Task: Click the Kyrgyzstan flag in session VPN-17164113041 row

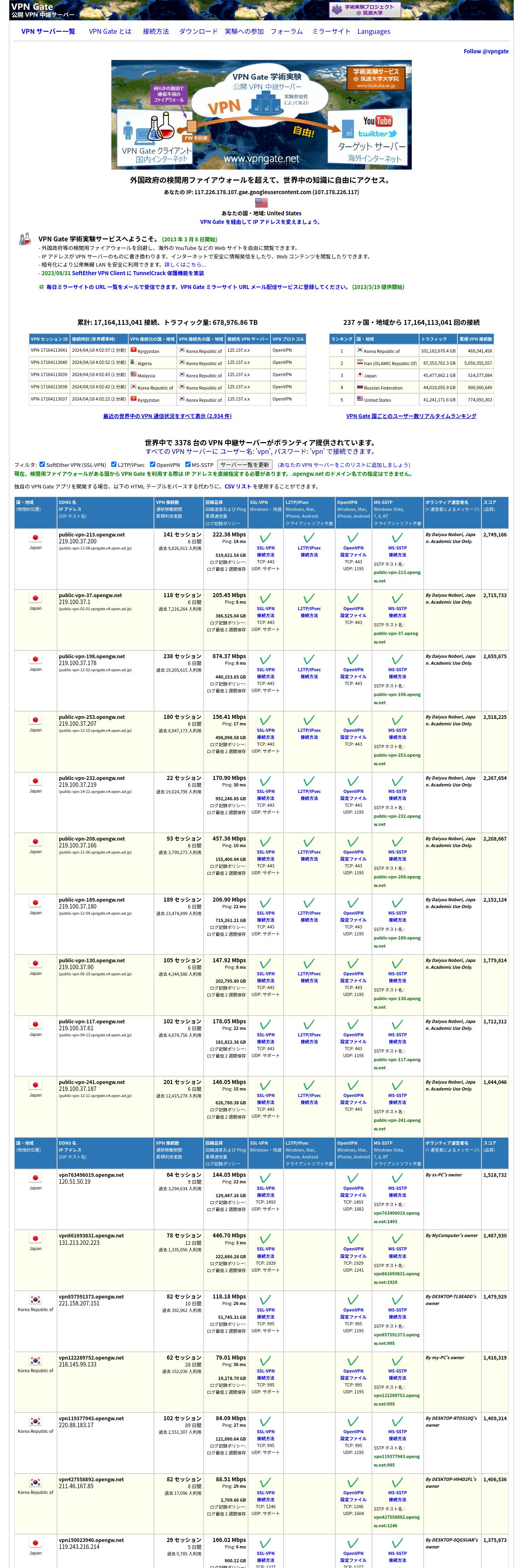Action: (x=133, y=350)
